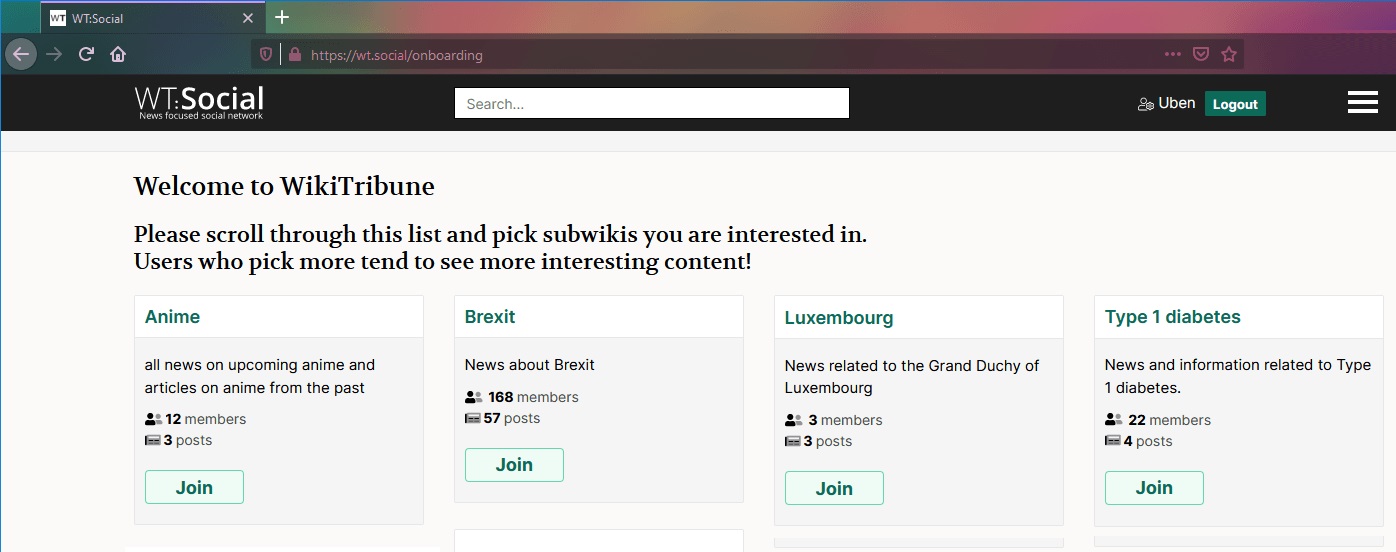Open new tab with plus button
This screenshot has width=1396, height=552.
point(282,17)
